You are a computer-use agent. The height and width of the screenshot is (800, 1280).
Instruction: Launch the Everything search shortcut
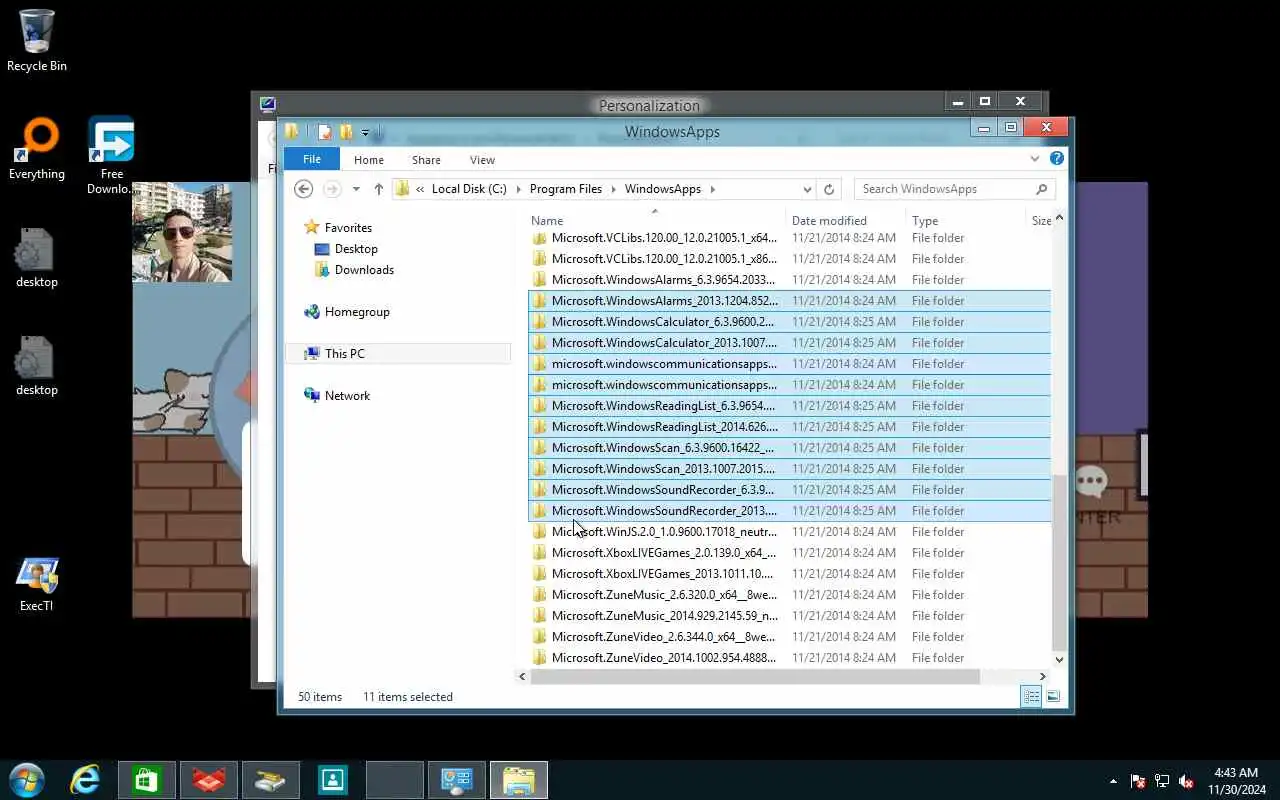click(x=37, y=148)
